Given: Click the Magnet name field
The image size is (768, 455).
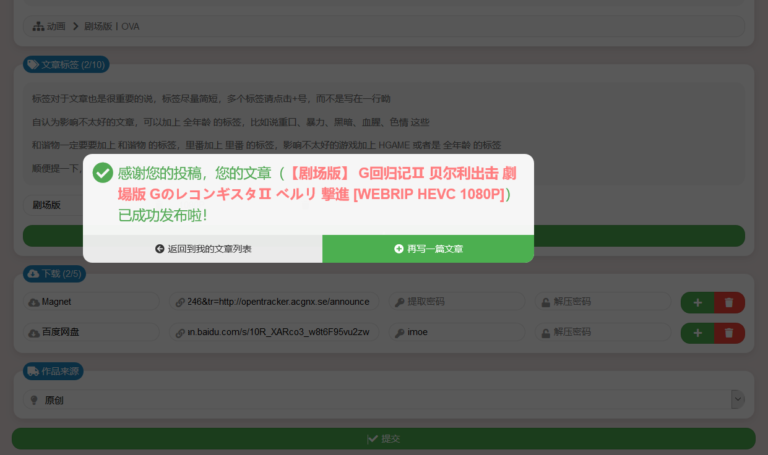Looking at the screenshot, I should (x=90, y=302).
